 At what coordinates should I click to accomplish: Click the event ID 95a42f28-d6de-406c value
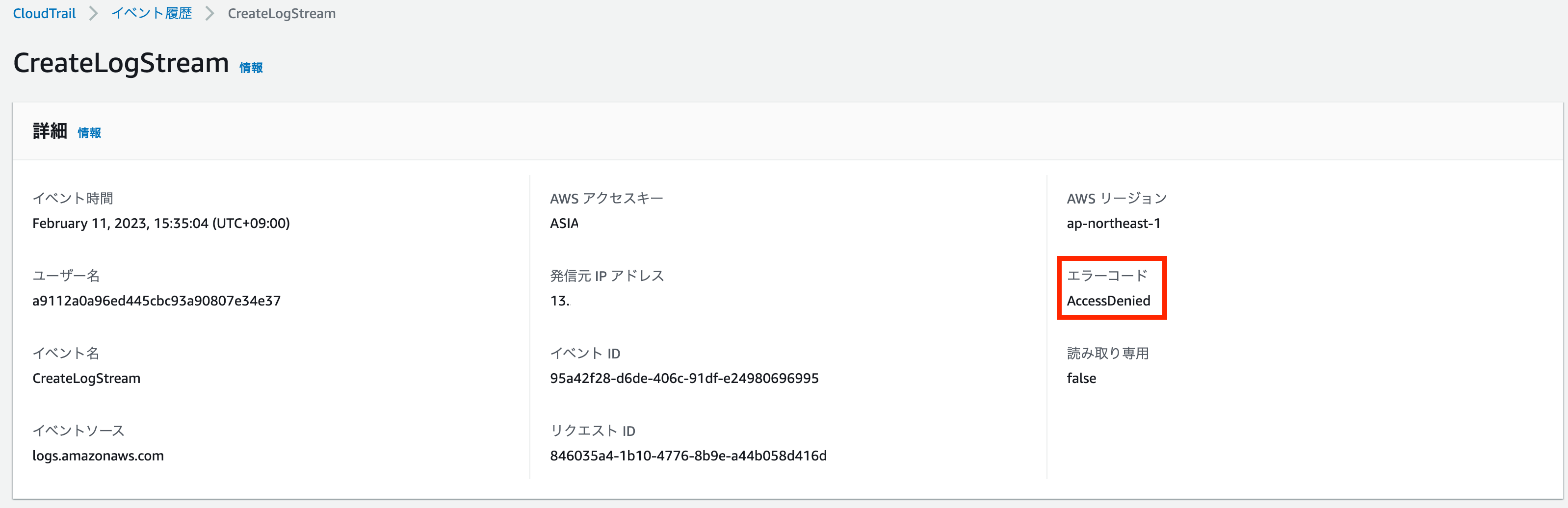point(684,379)
